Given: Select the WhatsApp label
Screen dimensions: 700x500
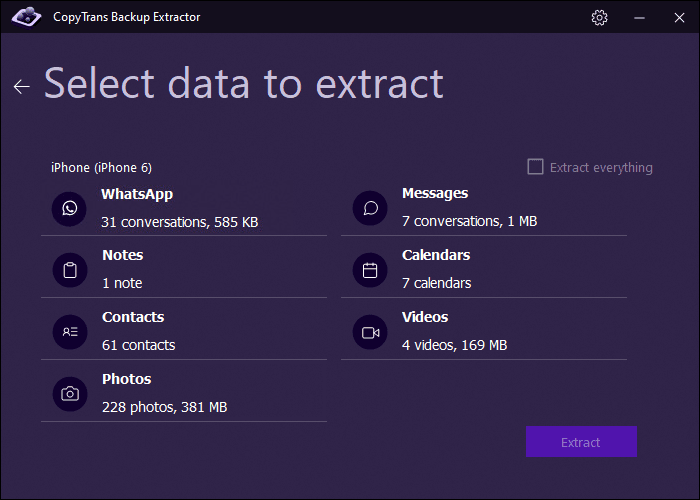Looking at the screenshot, I should point(137,195).
